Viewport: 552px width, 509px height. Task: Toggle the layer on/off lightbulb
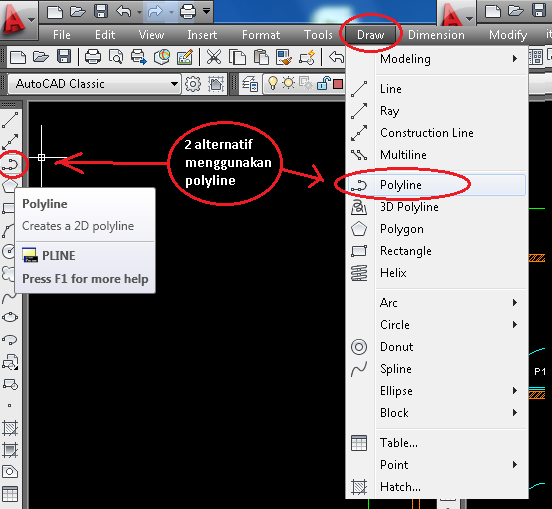click(x=272, y=83)
